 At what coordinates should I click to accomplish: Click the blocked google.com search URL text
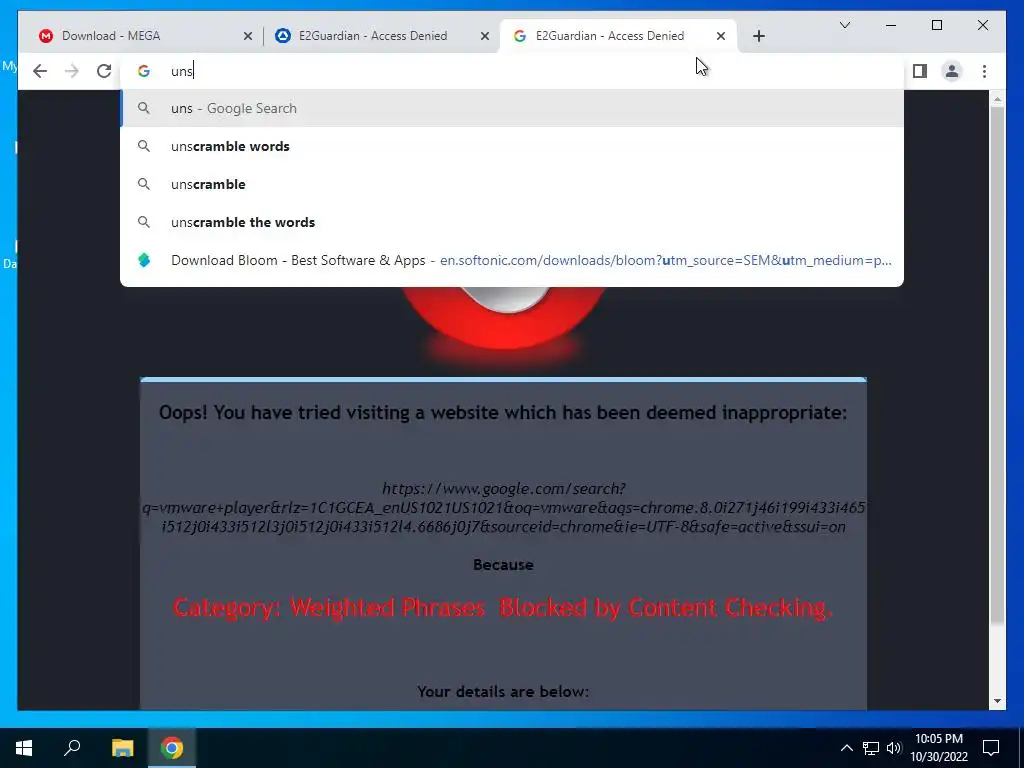504,507
